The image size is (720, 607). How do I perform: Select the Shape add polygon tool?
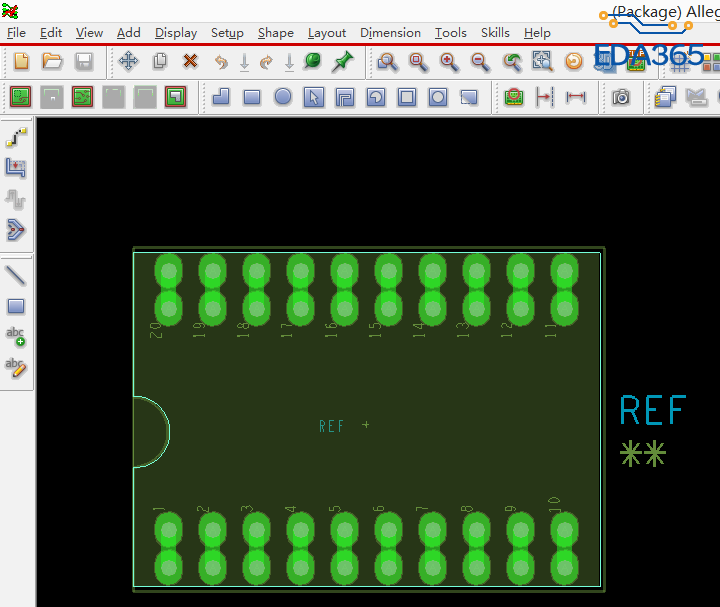(221, 97)
